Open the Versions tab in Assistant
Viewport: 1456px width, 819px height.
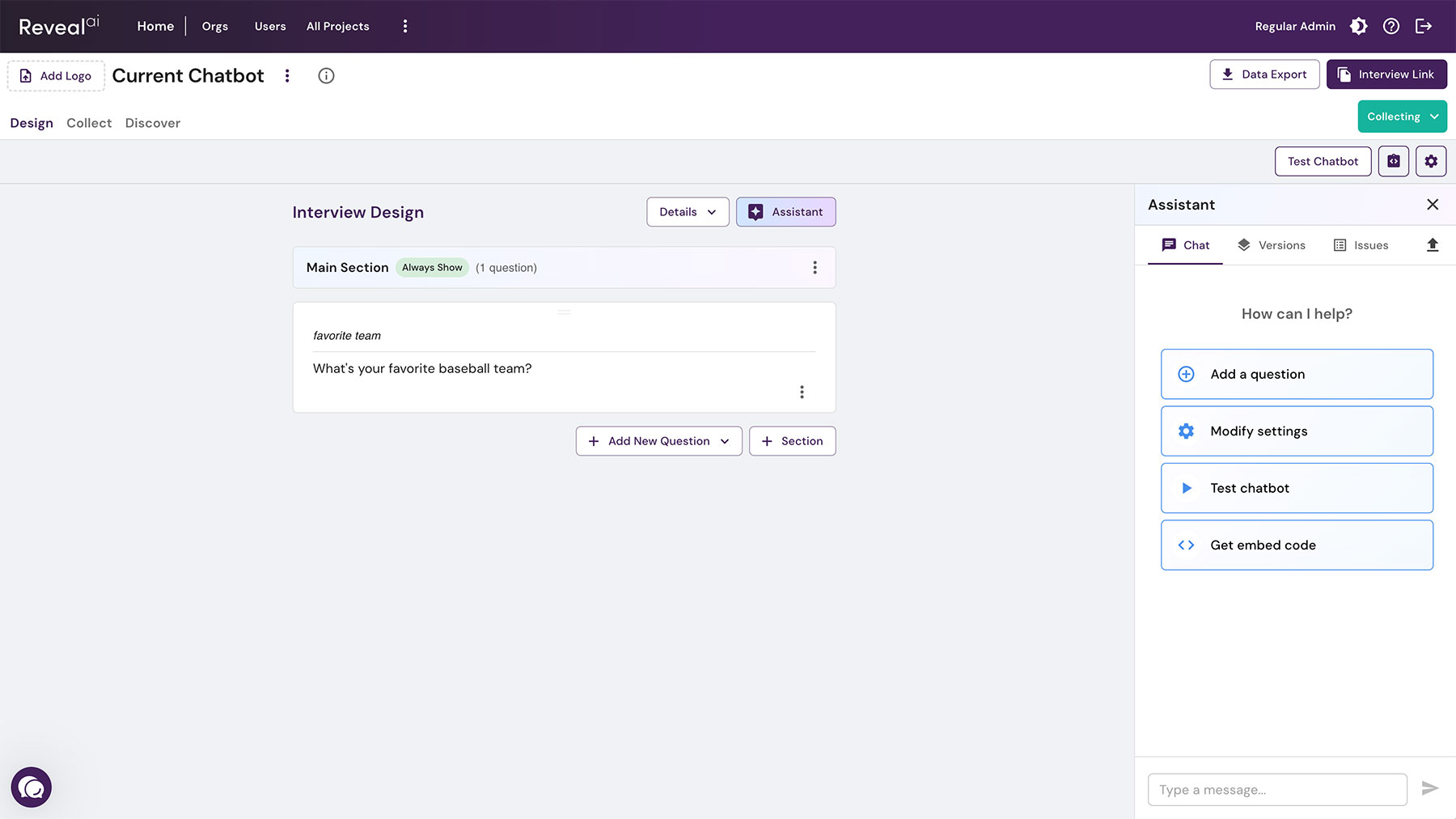[1272, 244]
